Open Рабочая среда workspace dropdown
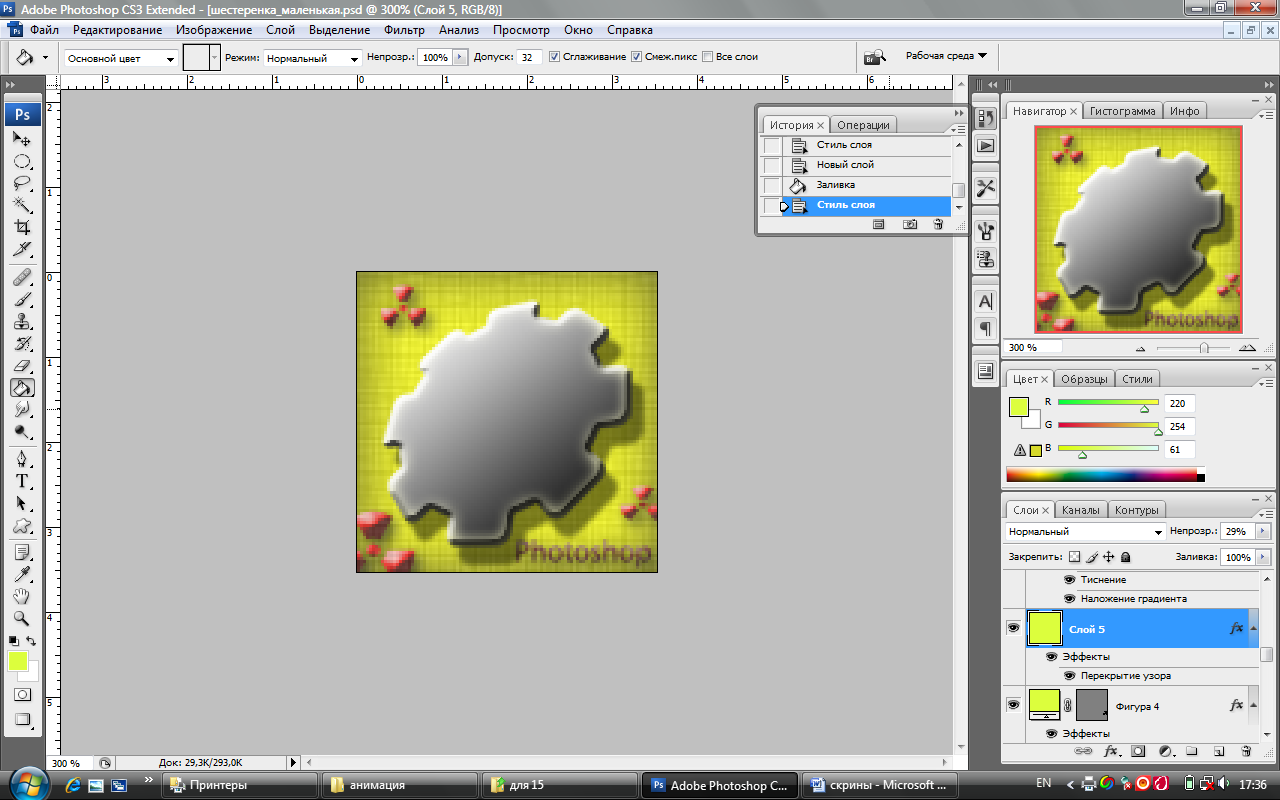 pyautogui.click(x=946, y=56)
